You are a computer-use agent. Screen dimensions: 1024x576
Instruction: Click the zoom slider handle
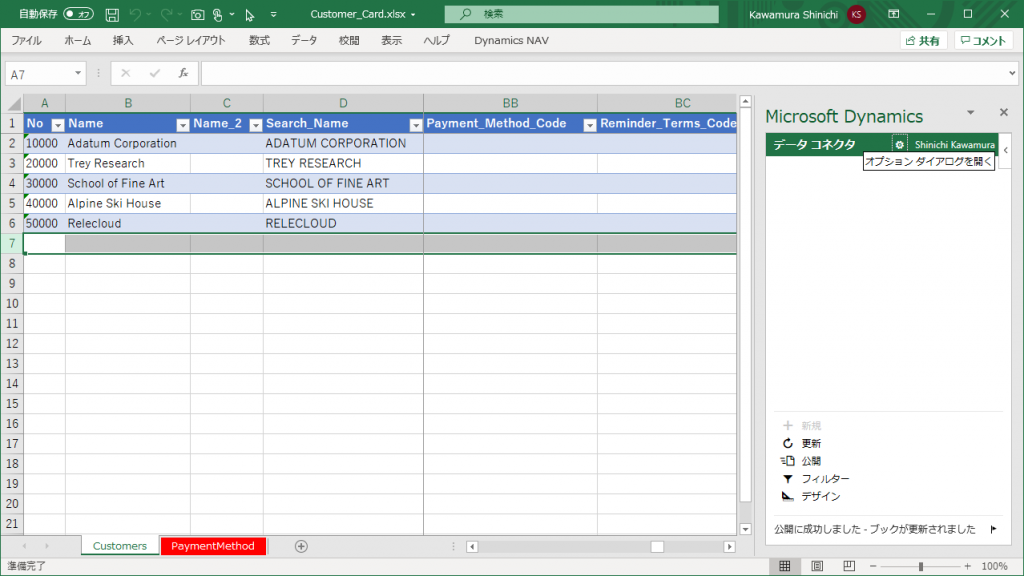pos(921,566)
